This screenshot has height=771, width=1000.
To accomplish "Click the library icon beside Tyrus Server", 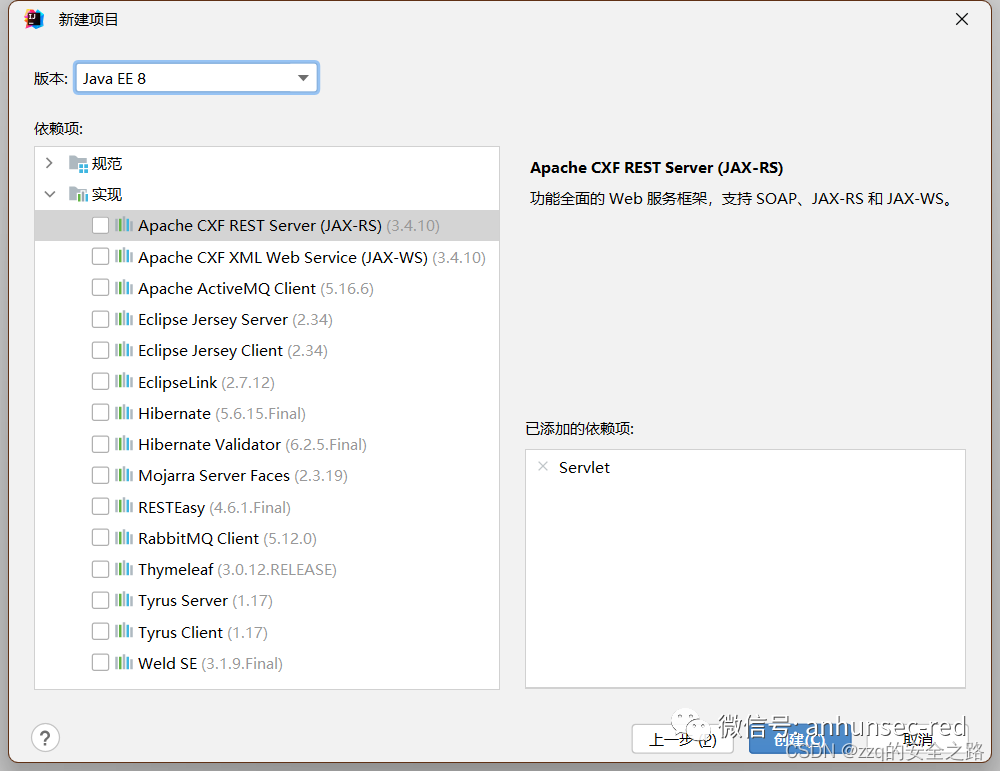I will click(124, 600).
